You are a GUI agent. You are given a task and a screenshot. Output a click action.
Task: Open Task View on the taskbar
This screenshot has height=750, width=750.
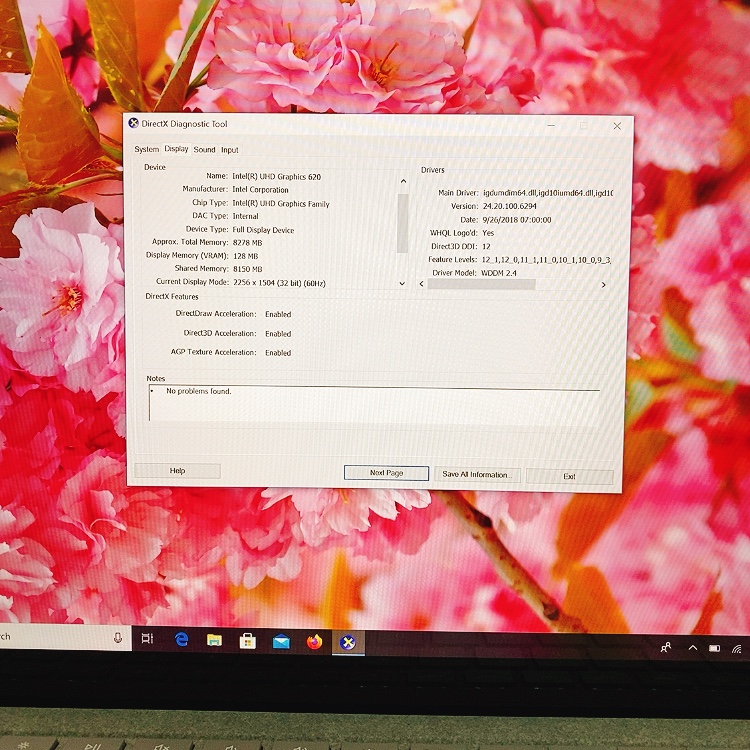147,639
